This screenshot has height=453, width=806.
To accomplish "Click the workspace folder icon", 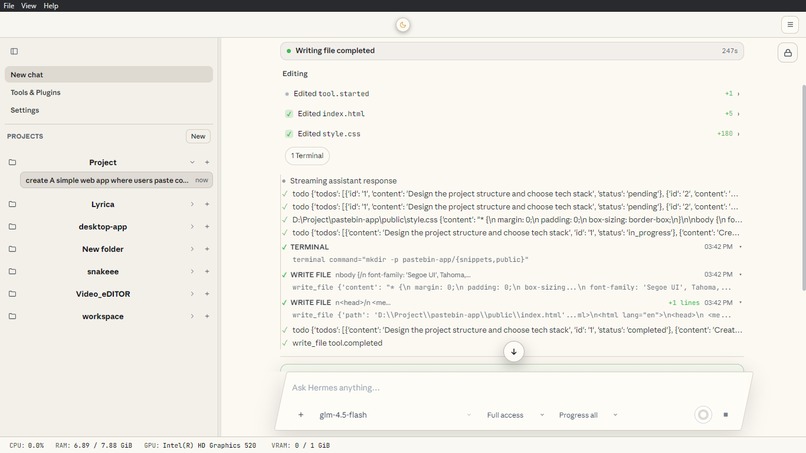I will pos(12,316).
